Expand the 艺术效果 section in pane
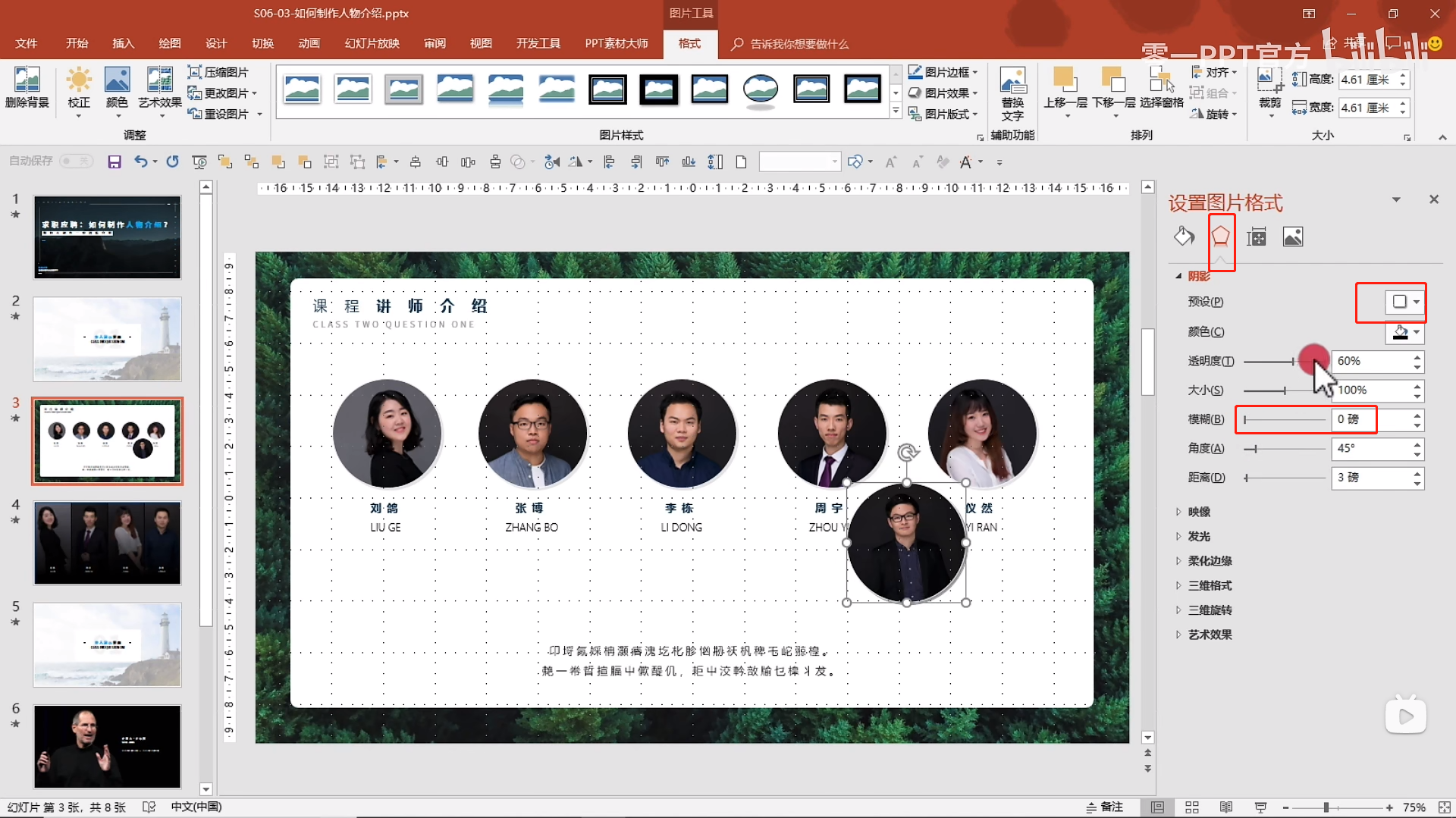Image resolution: width=1456 pixels, height=818 pixels. 1178,635
